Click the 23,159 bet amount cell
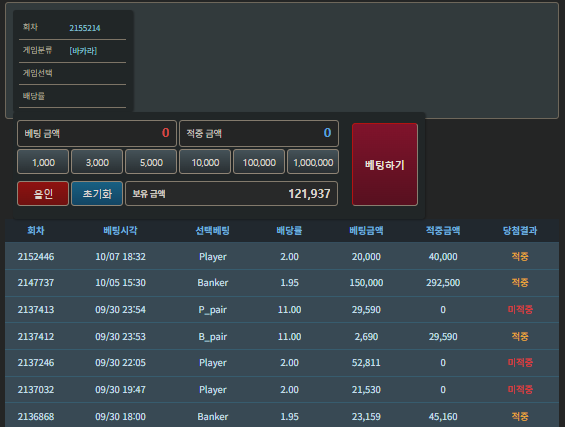 pos(366,417)
